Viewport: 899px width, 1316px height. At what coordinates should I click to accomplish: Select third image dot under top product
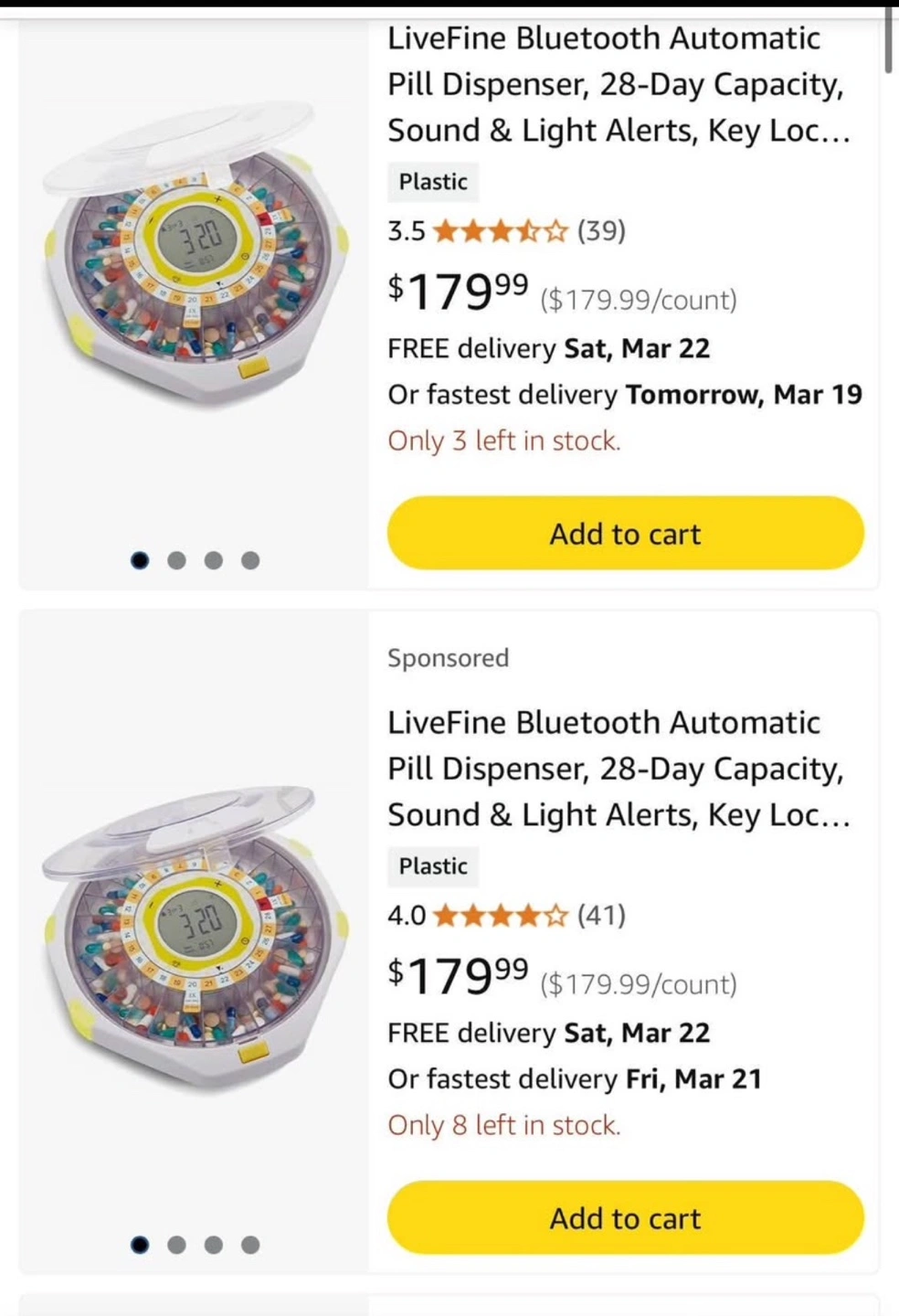click(214, 560)
